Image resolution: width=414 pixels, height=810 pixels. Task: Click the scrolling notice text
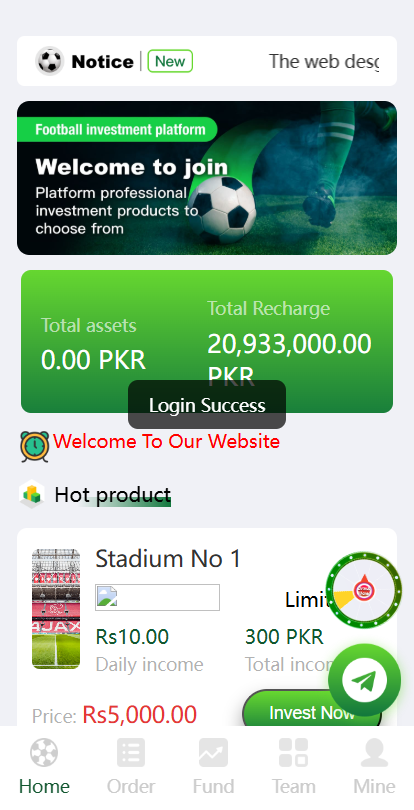pos(324,61)
